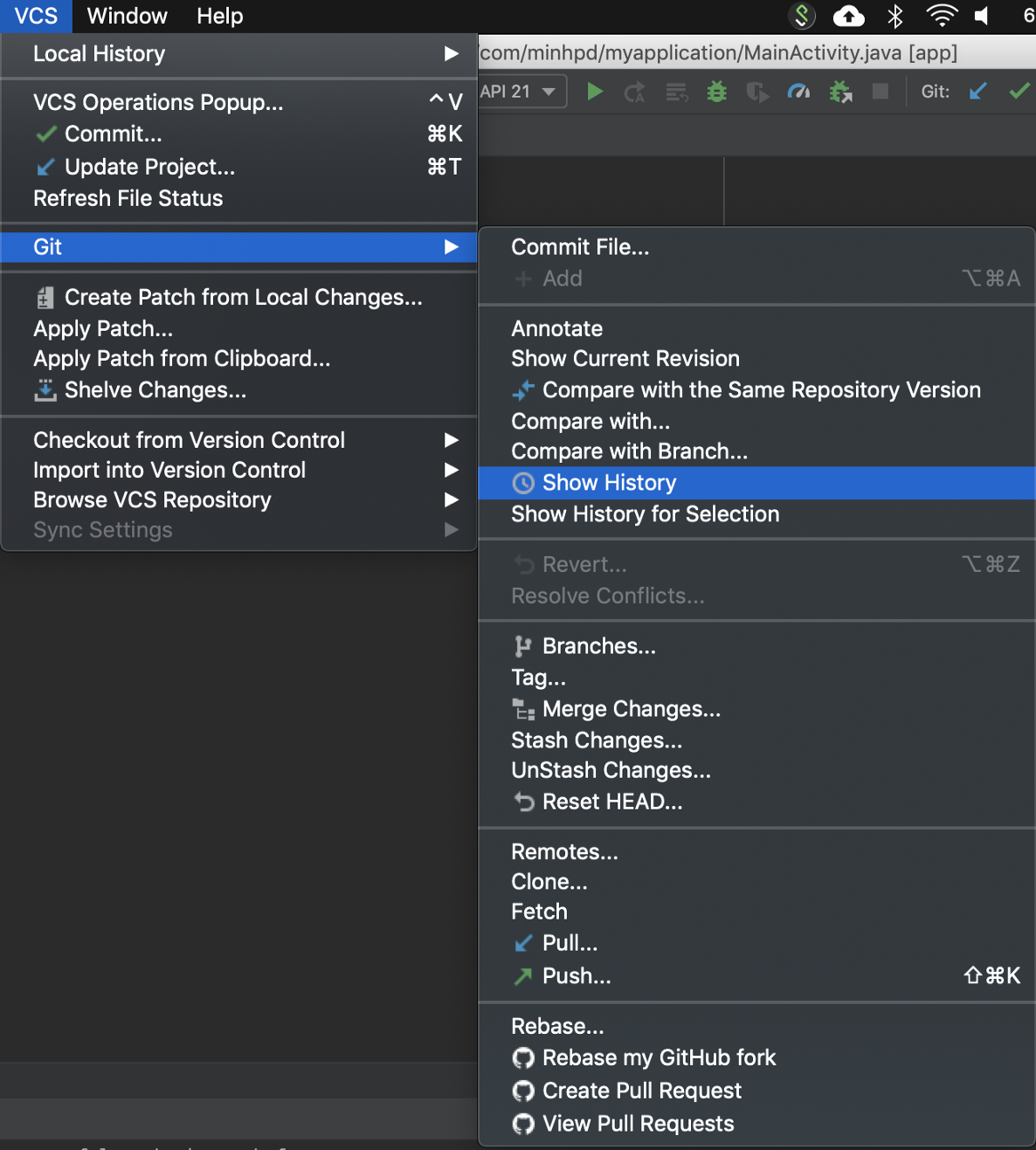Viewport: 1036px width, 1150px height.
Task: Select Show History in Git submenu
Action: point(610,483)
